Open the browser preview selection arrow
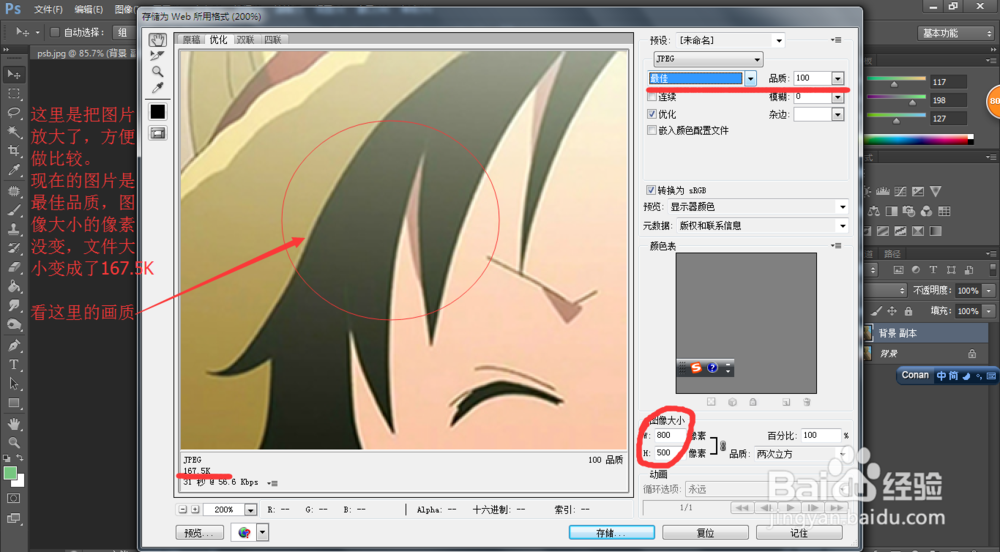 point(262,533)
